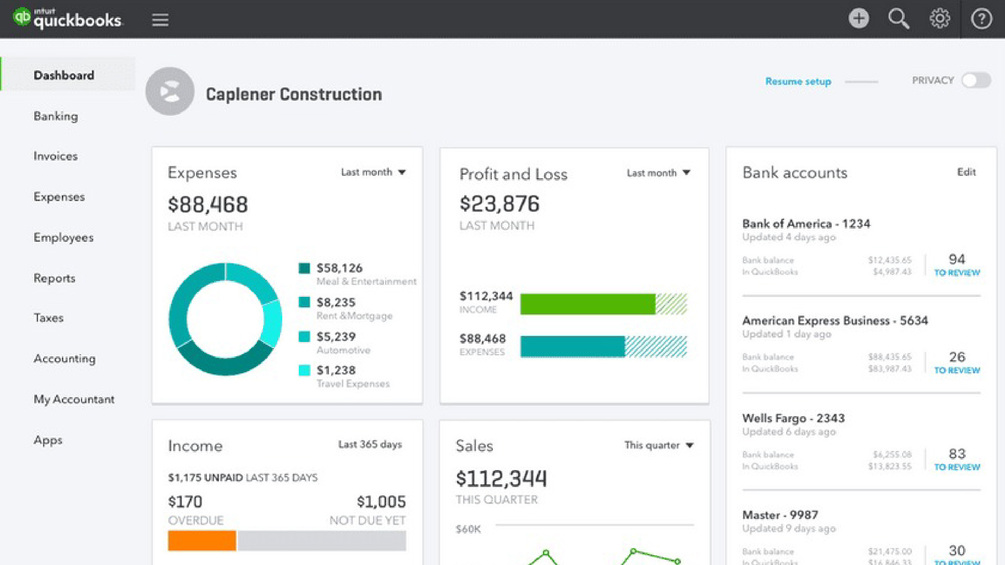This screenshot has height=565, width=1005.
Task: Click the green income bar
Action: point(588,304)
